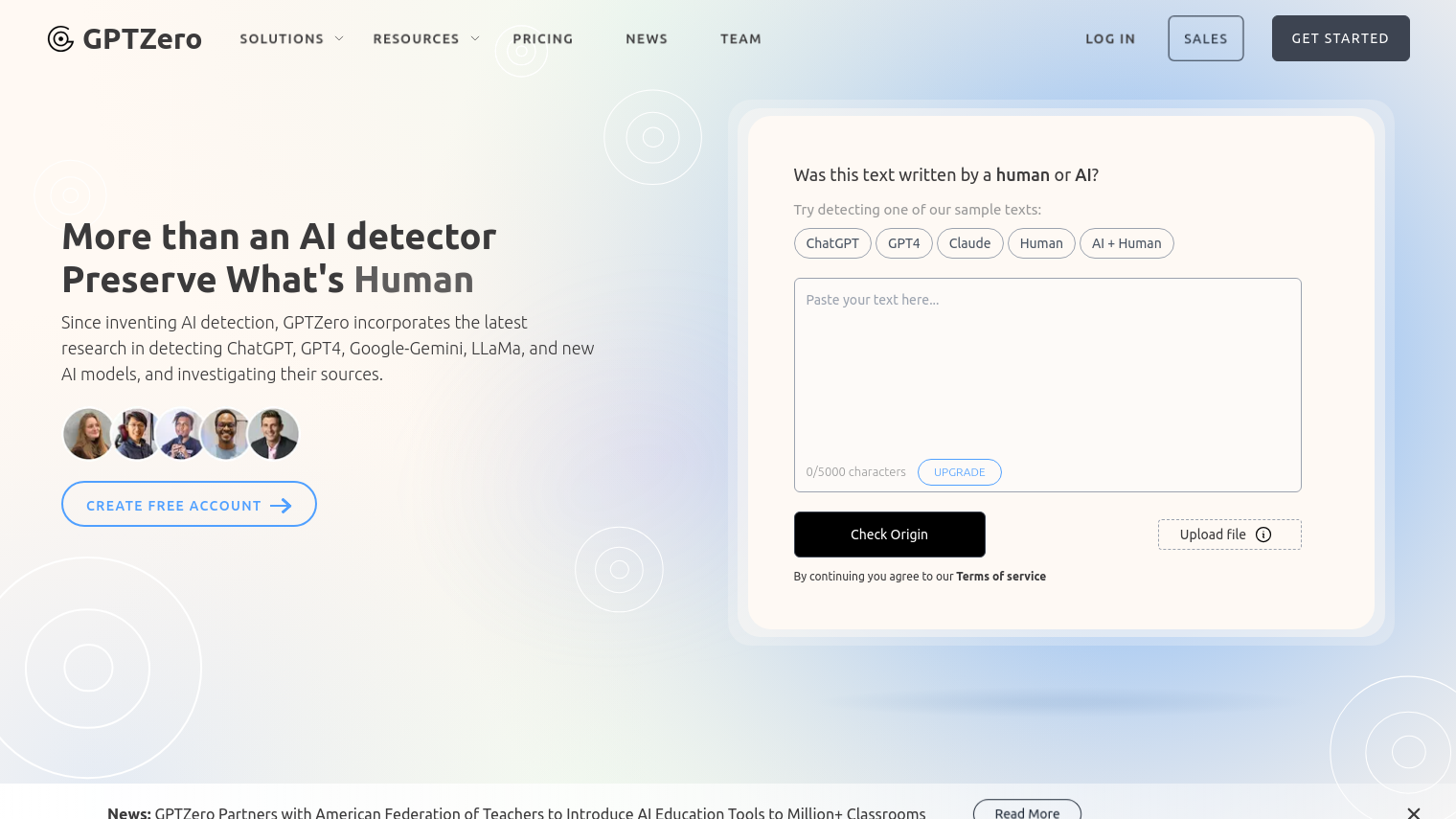This screenshot has height=819, width=1456.
Task: Click the Solutions chevron arrow
Action: point(338,39)
